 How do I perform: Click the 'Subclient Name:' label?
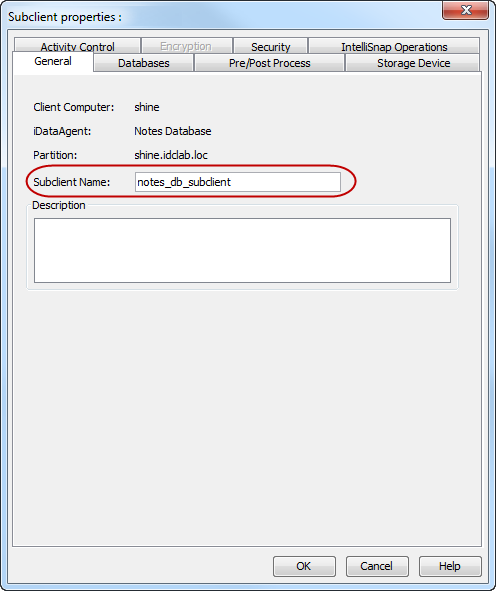tap(72, 182)
